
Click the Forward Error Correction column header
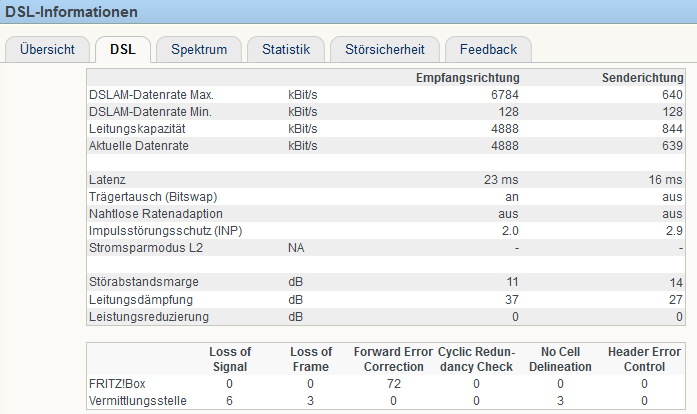point(391,358)
